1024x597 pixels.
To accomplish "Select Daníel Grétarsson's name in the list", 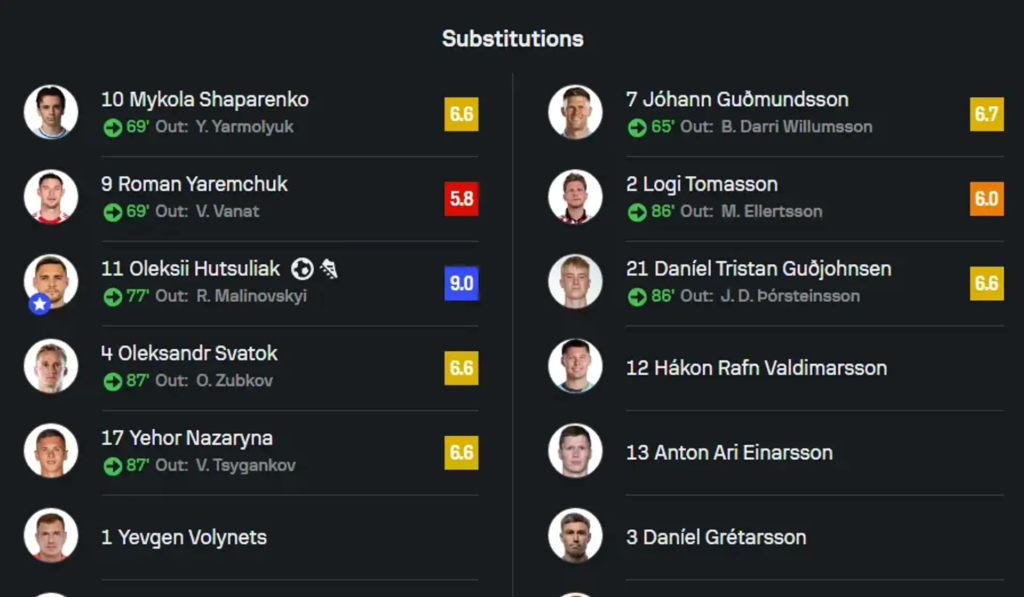I will point(716,537).
